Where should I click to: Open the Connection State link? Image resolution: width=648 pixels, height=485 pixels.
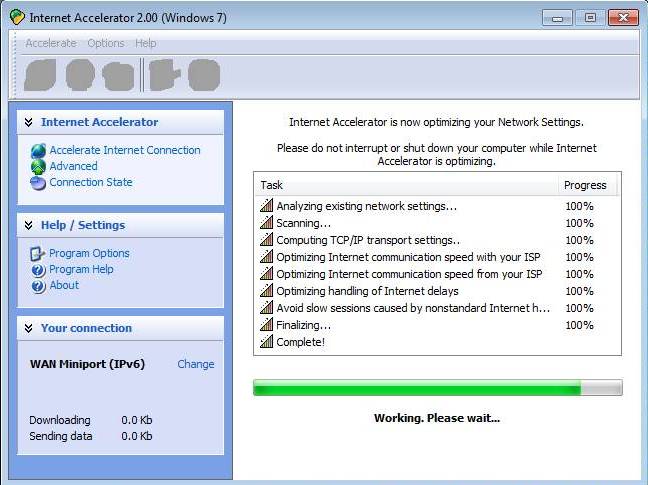[91, 182]
